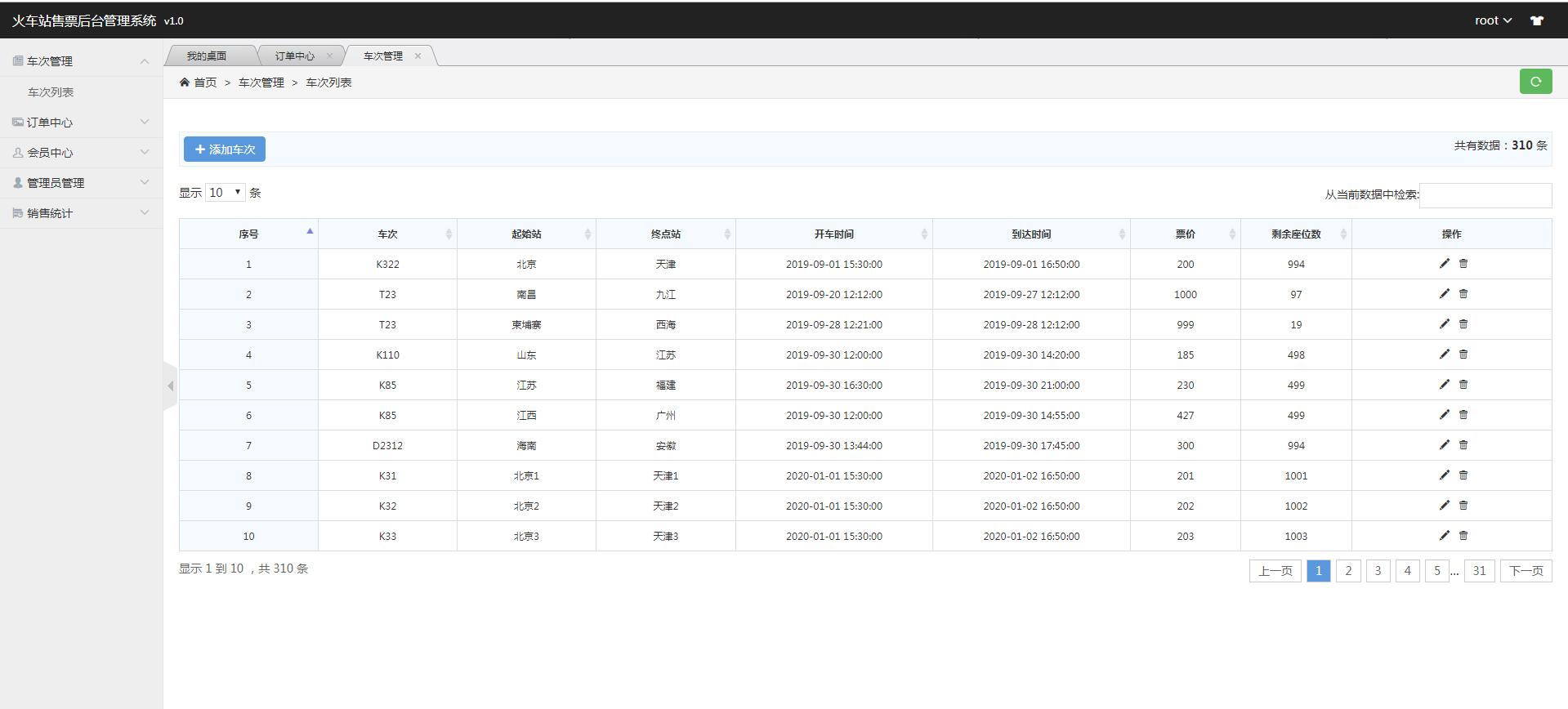Sort table by 起始站 column

[526, 234]
